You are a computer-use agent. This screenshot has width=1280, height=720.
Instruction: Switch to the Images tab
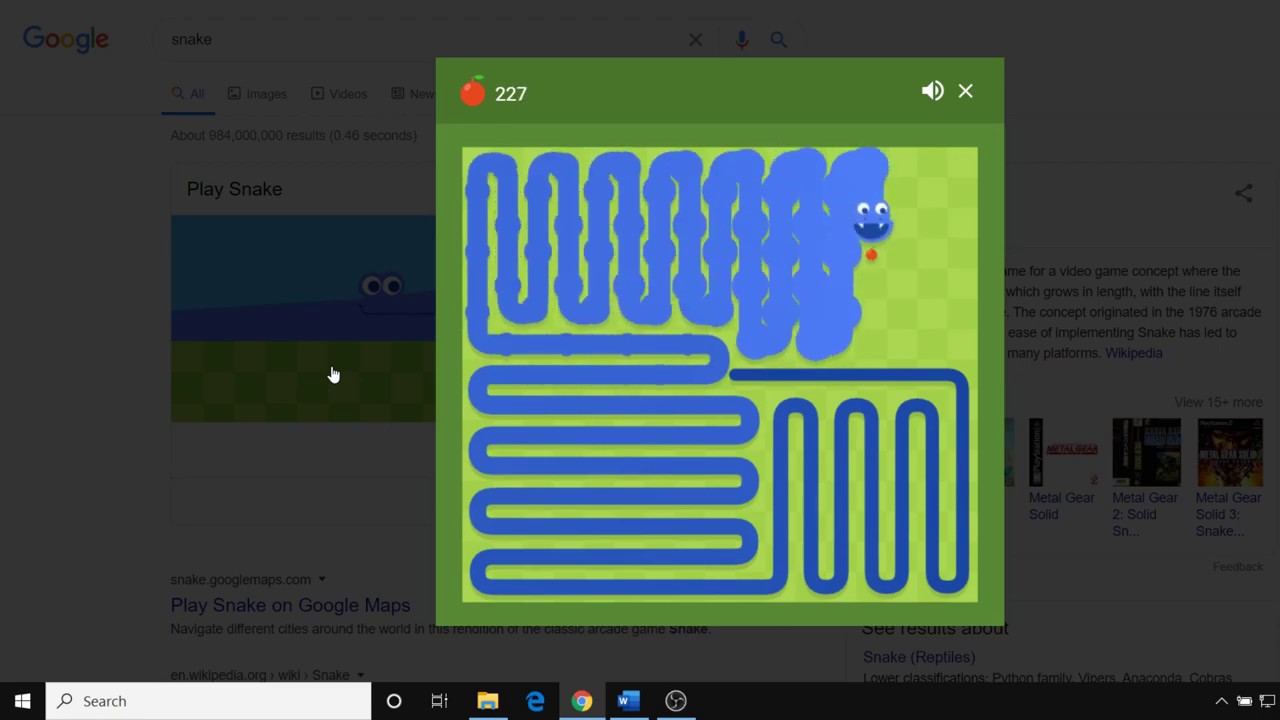[x=257, y=93]
